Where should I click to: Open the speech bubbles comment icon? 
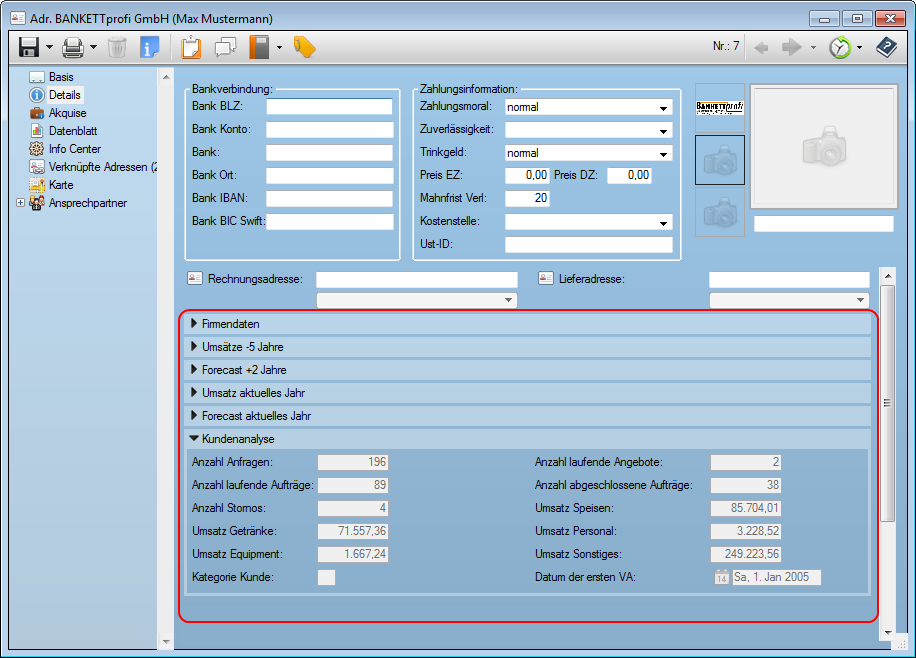point(225,47)
